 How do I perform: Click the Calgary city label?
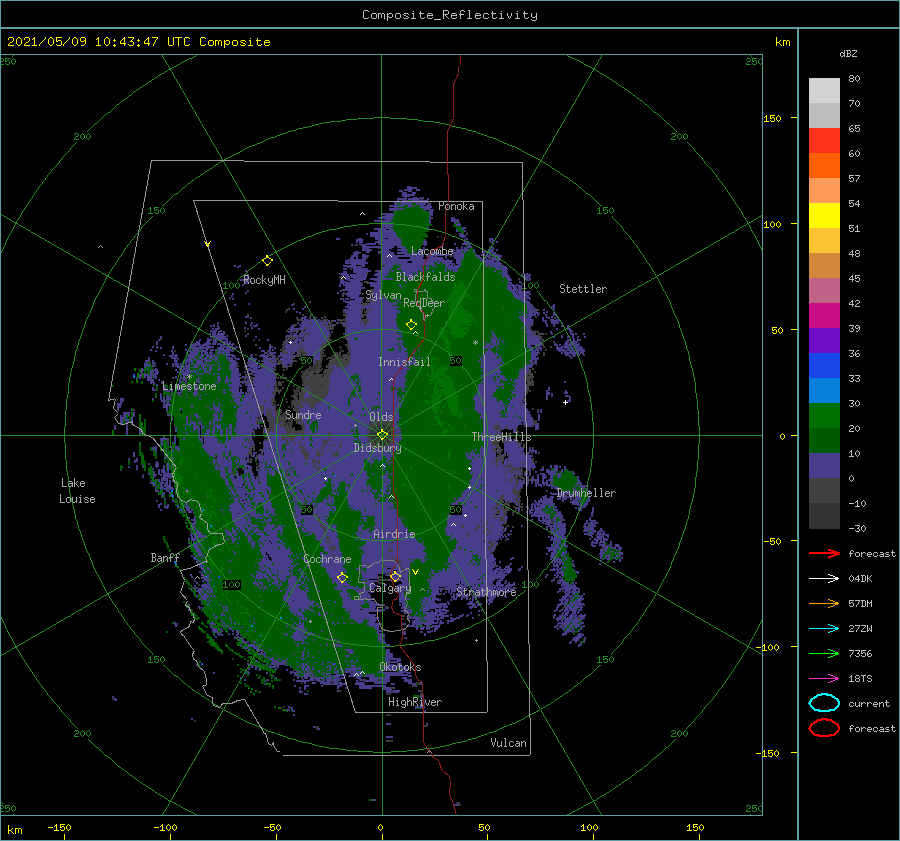tap(390, 588)
